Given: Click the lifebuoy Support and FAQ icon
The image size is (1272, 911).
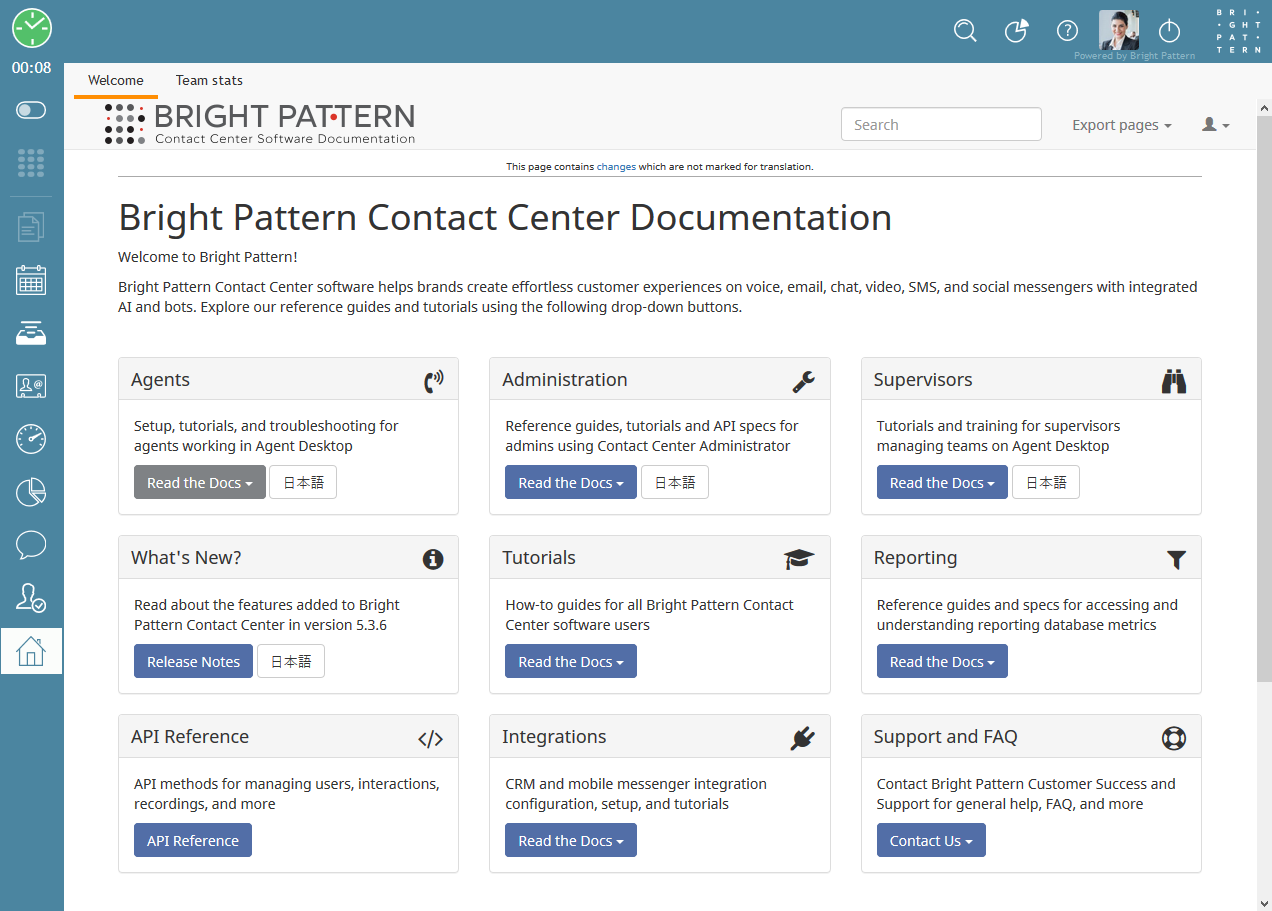Looking at the screenshot, I should click(1174, 738).
